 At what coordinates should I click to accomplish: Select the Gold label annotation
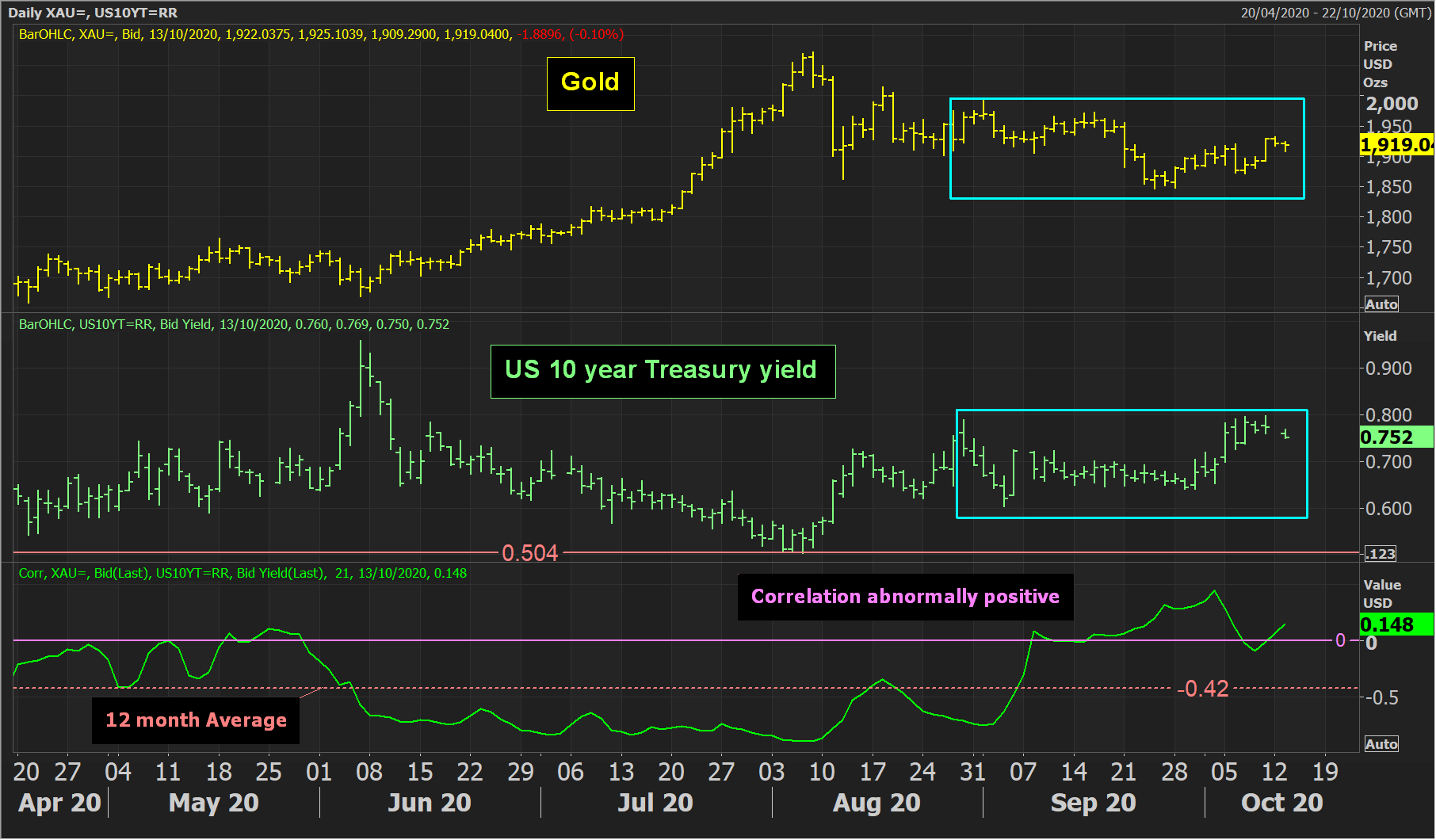(590, 83)
